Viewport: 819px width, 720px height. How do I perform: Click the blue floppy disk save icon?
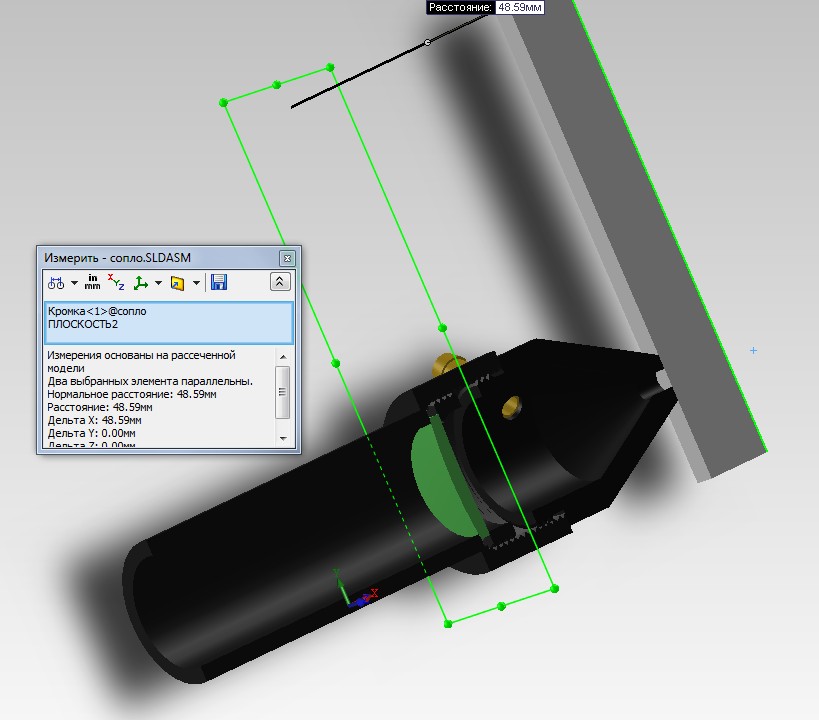pyautogui.click(x=219, y=282)
